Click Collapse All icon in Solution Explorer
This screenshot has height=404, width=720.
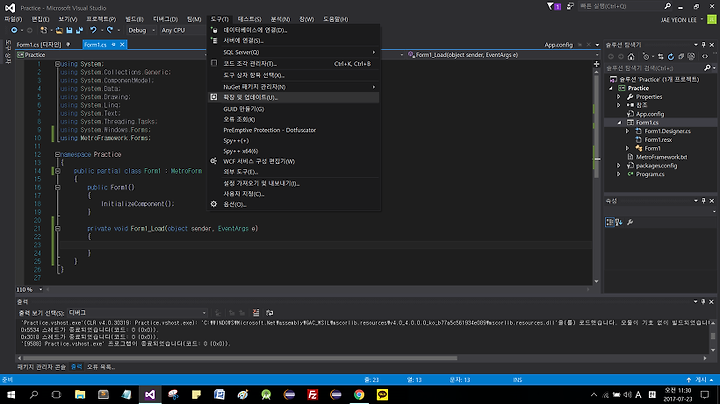[x=681, y=56]
